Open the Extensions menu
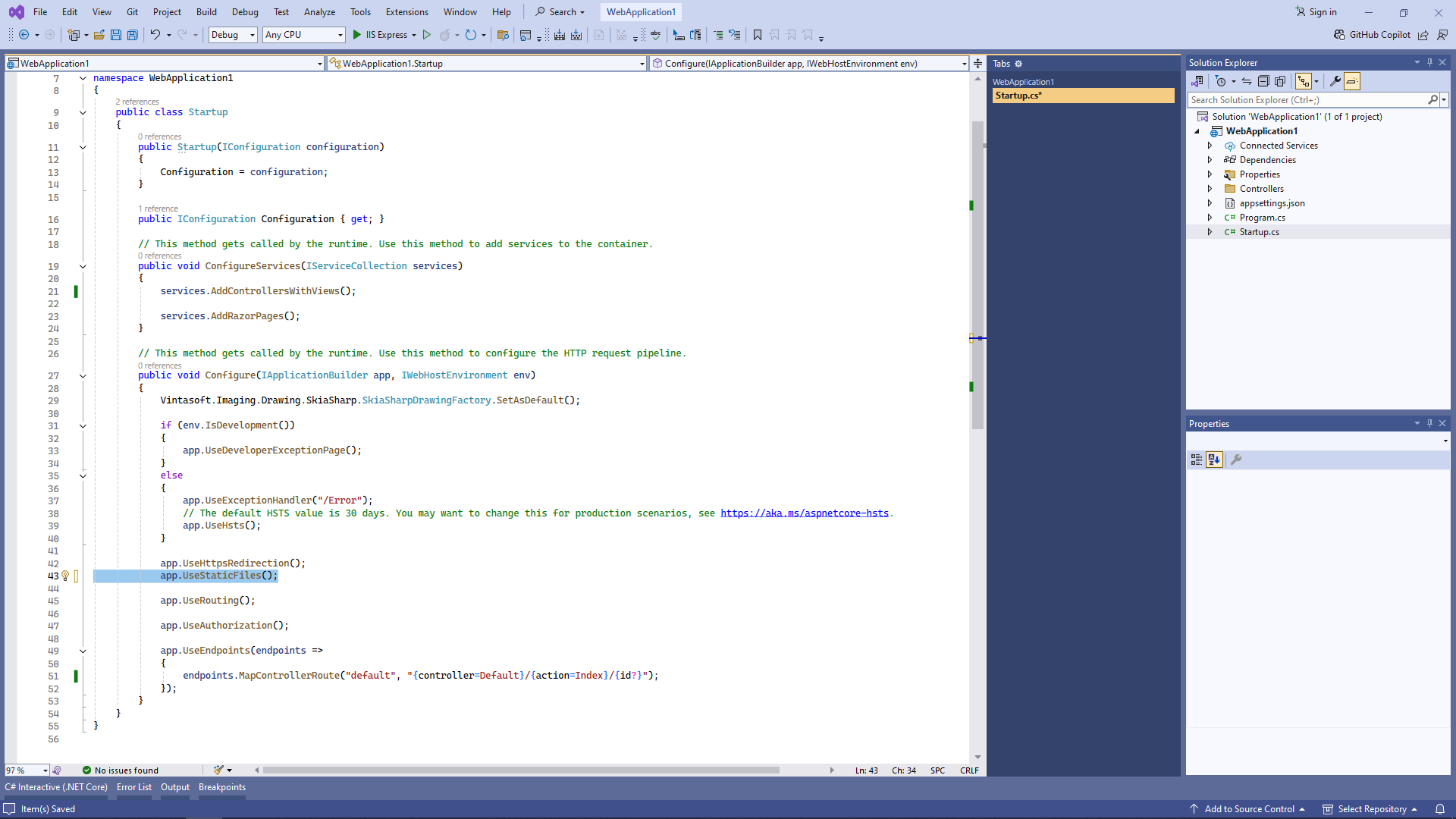The height and width of the screenshot is (819, 1456). coord(406,12)
